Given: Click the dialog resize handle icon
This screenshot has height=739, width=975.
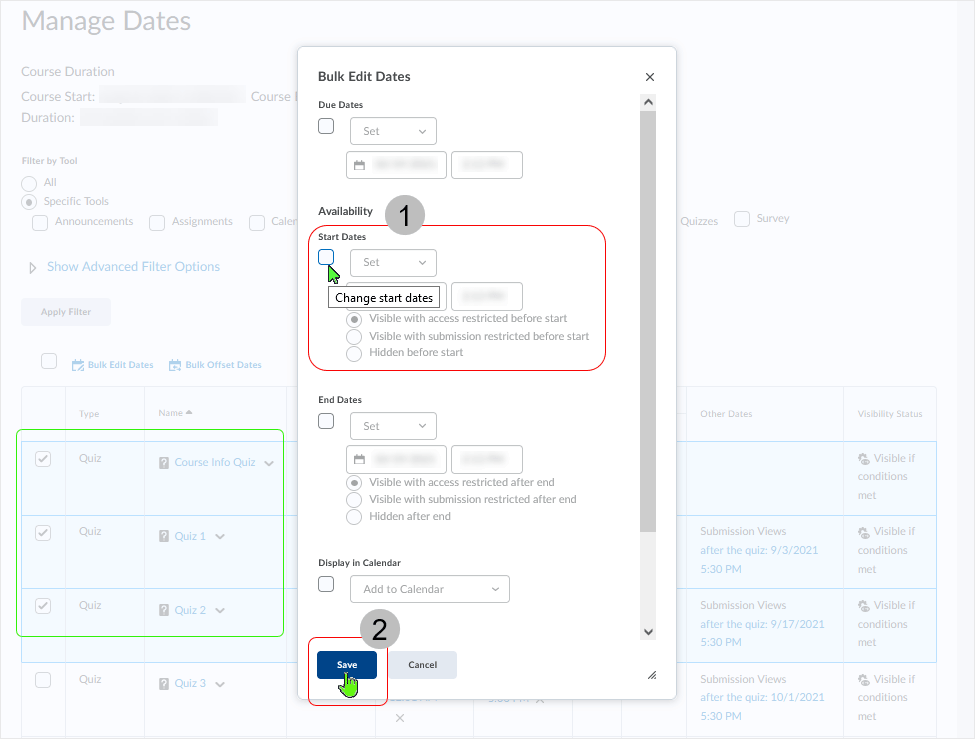Looking at the screenshot, I should click(652, 676).
